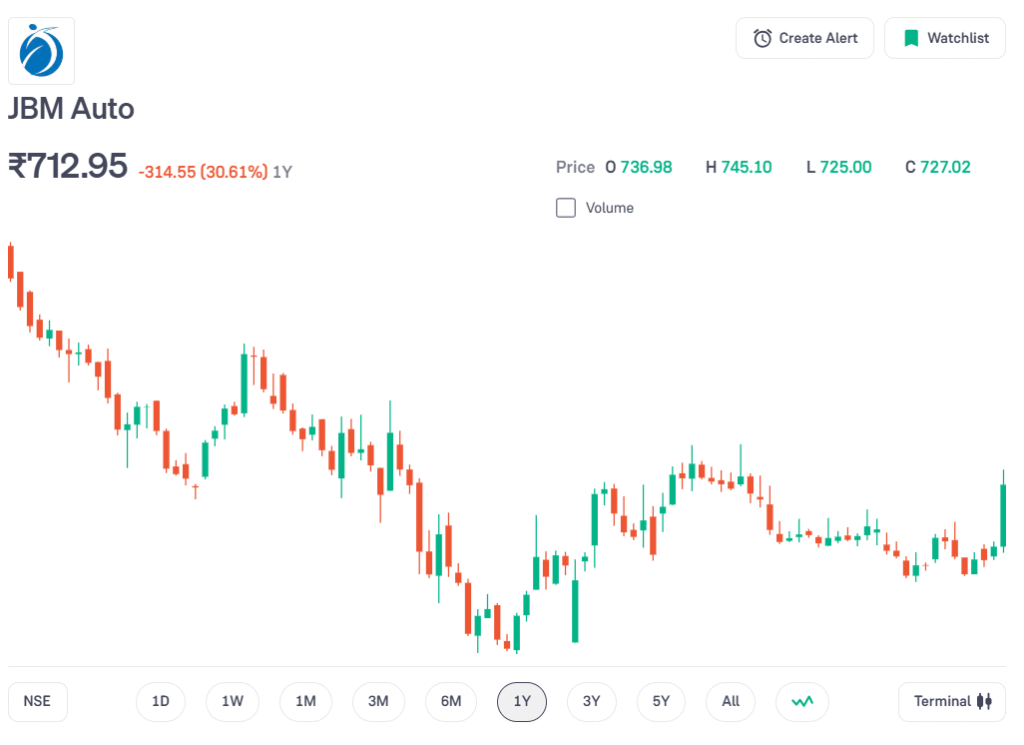
Task: Select the 1W timeframe
Action: [x=232, y=702]
